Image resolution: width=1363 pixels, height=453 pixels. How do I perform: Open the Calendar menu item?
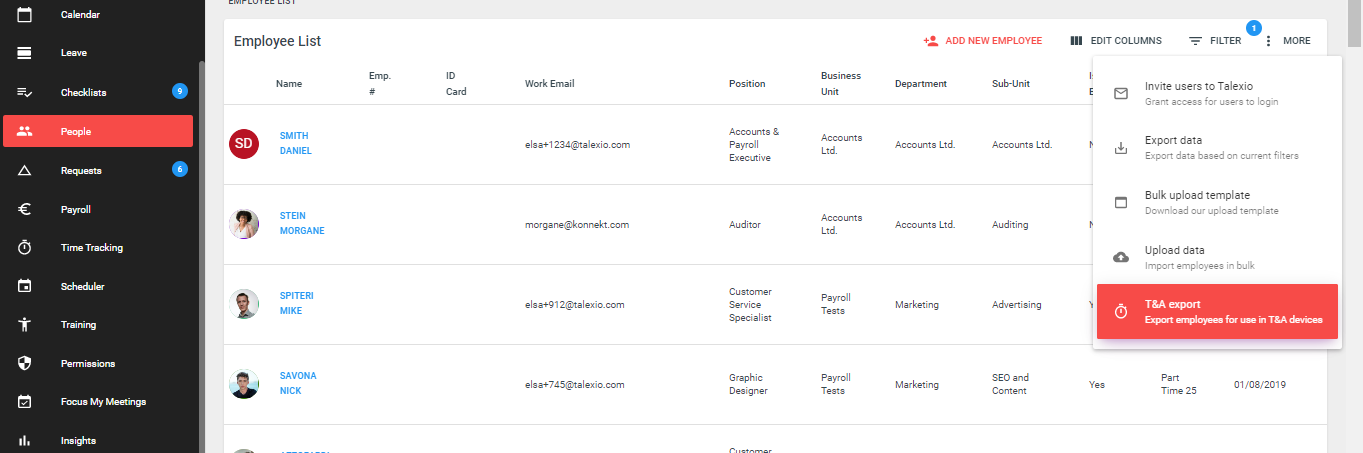point(100,15)
